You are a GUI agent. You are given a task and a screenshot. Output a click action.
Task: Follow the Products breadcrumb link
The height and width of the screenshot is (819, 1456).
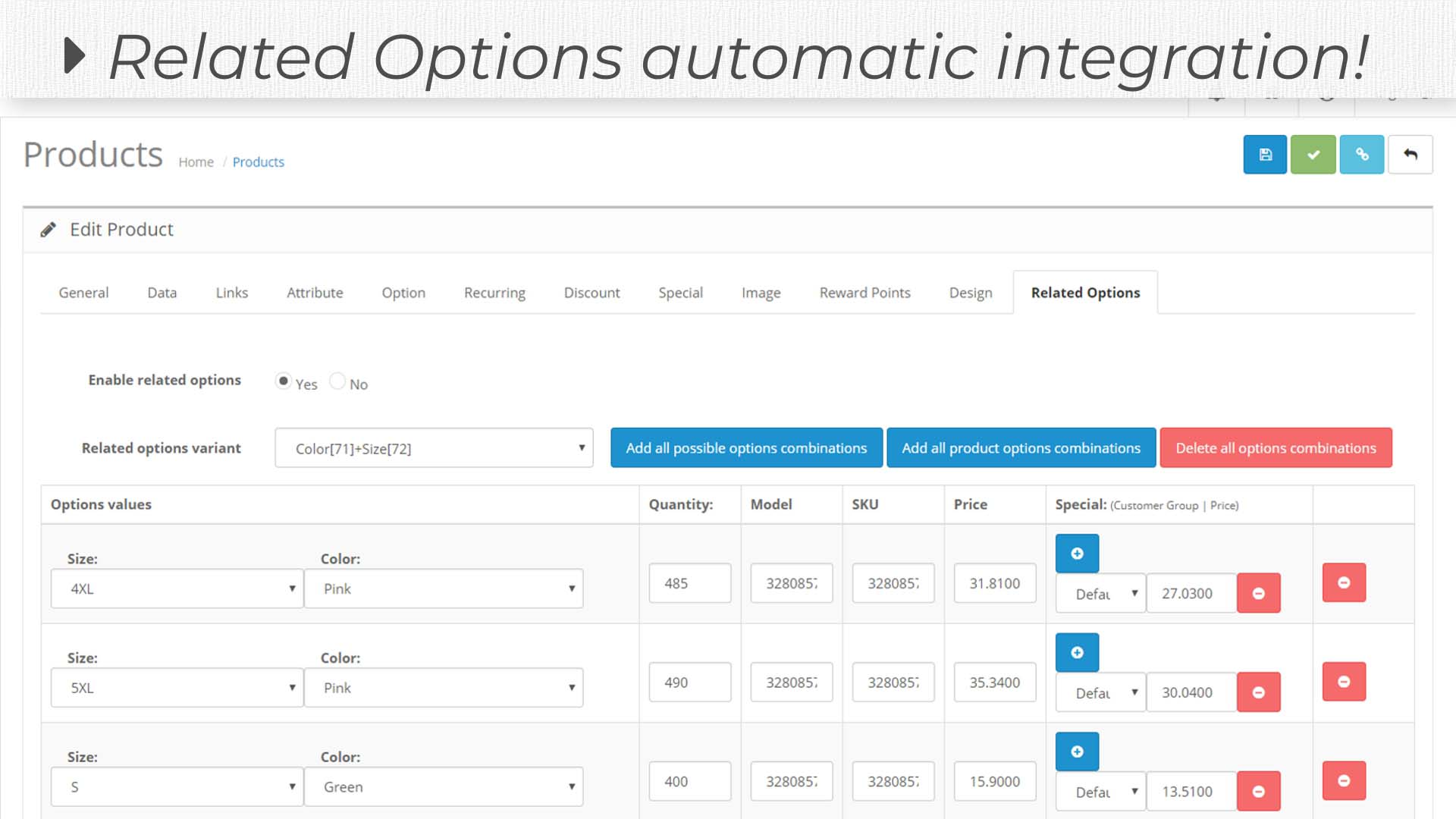pyautogui.click(x=259, y=162)
